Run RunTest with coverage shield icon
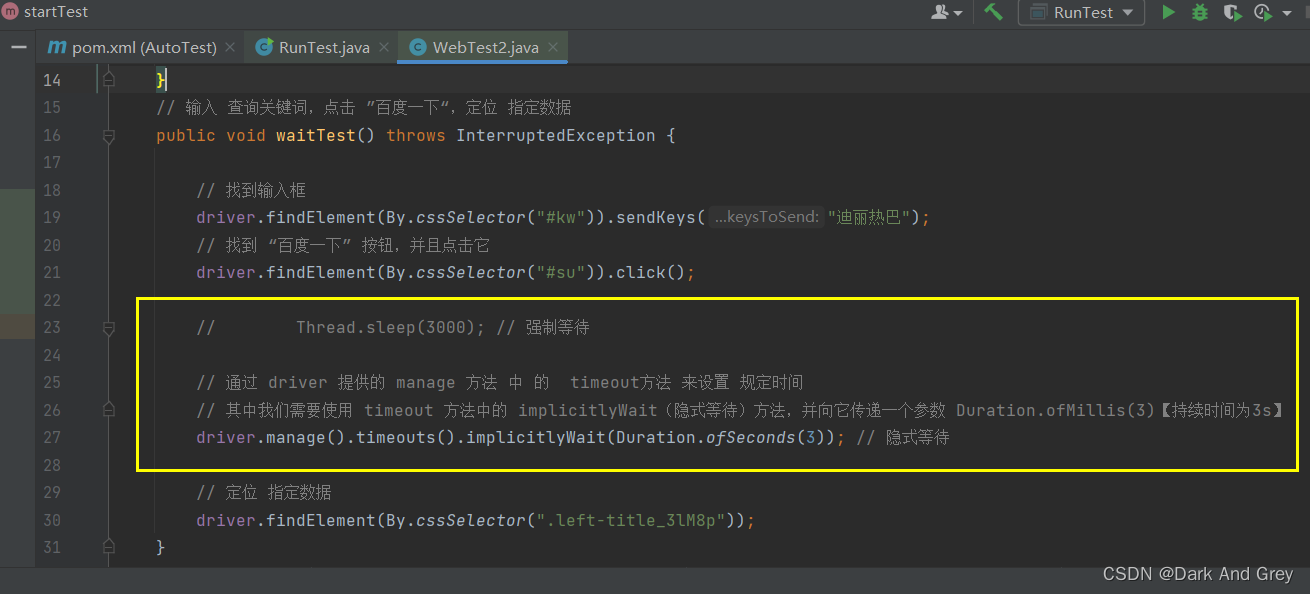 tap(1232, 13)
